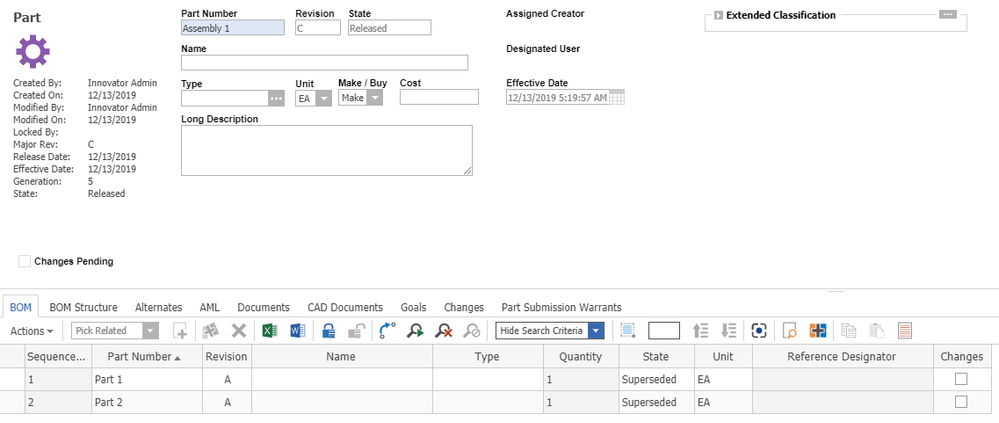The width and height of the screenshot is (999, 423).
Task: Toggle the Changes Pending checkbox
Action: [x=25, y=261]
